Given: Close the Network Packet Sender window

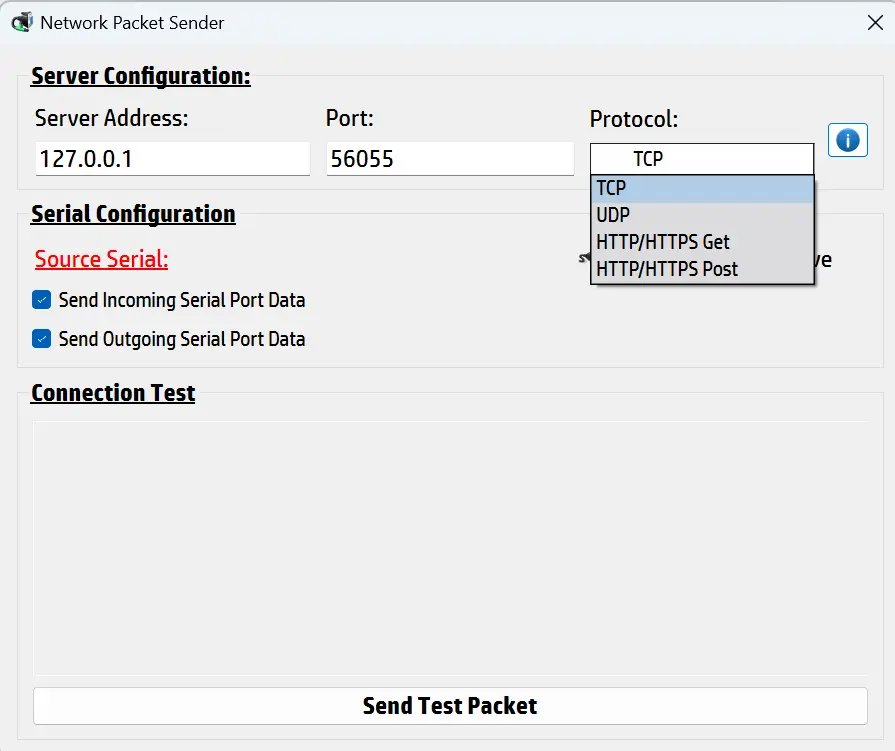Looking at the screenshot, I should 875,23.
